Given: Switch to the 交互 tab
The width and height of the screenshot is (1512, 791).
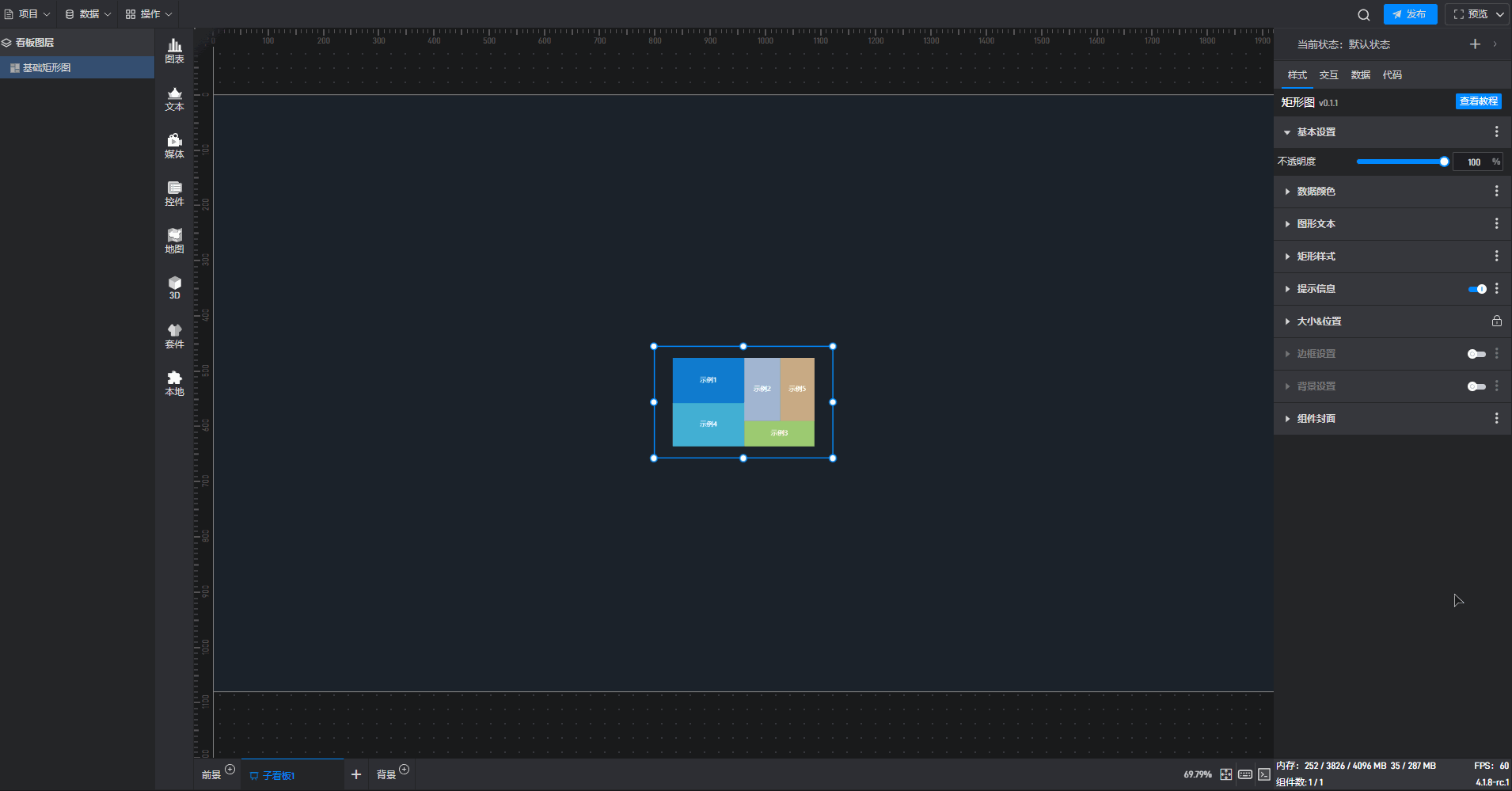Looking at the screenshot, I should point(1328,75).
